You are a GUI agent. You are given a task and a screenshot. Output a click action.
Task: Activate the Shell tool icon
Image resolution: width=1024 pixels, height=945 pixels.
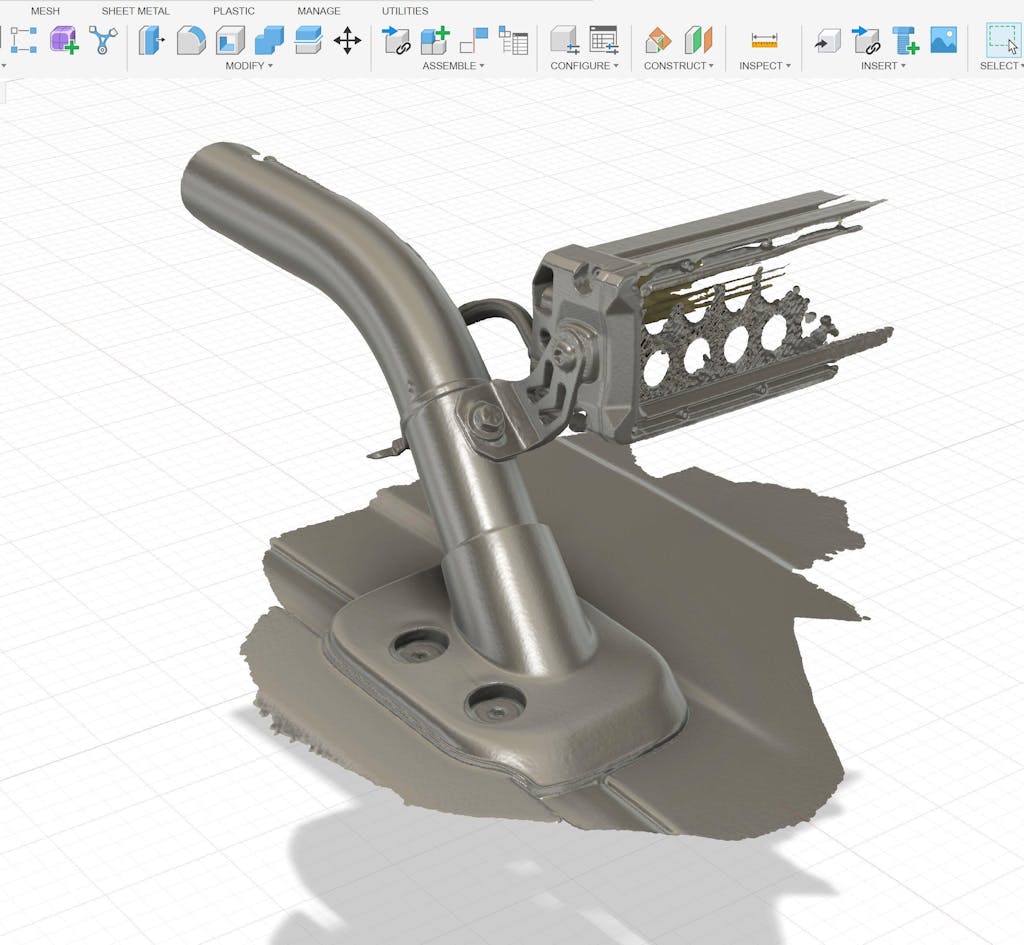coord(230,40)
